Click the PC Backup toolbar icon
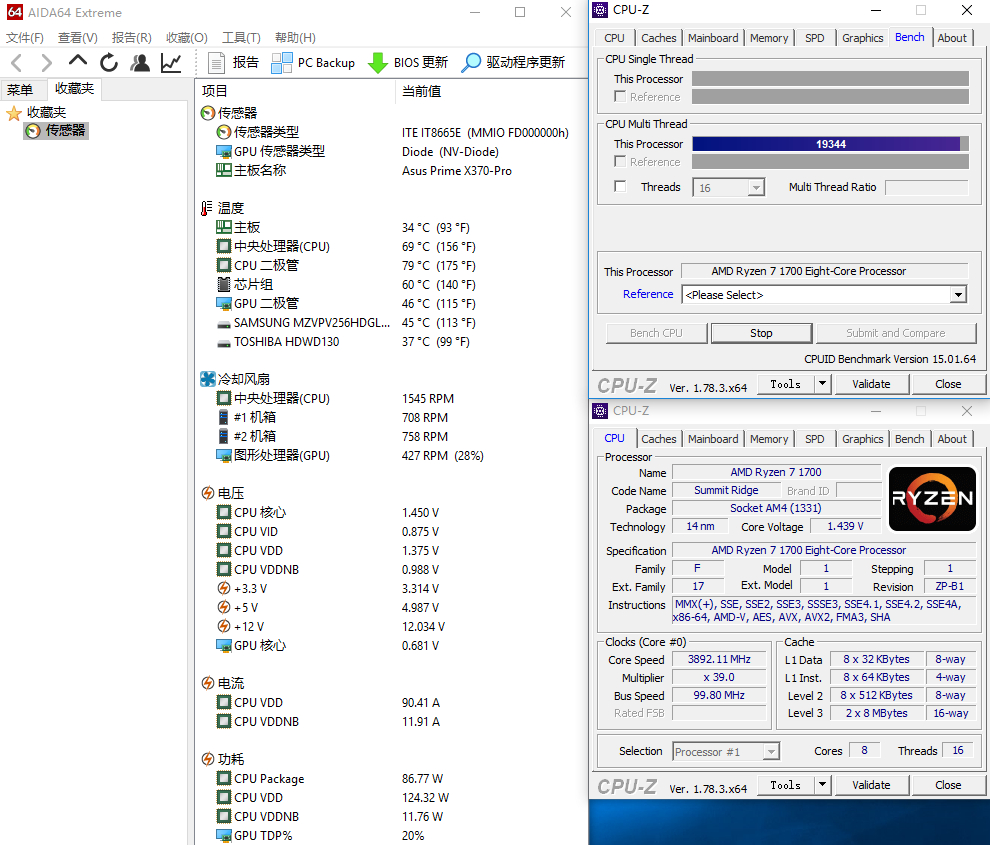Screen dimensions: 990x845 (282, 63)
